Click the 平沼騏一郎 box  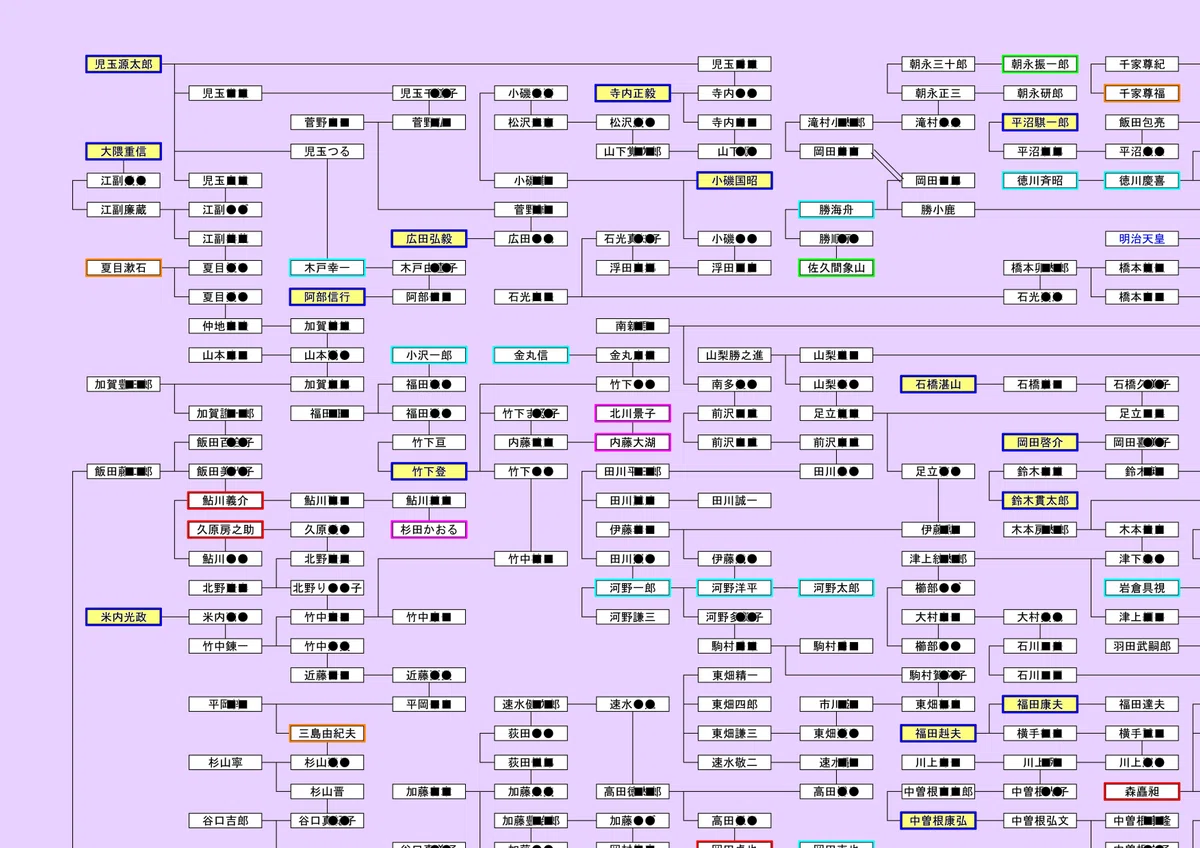point(1040,122)
